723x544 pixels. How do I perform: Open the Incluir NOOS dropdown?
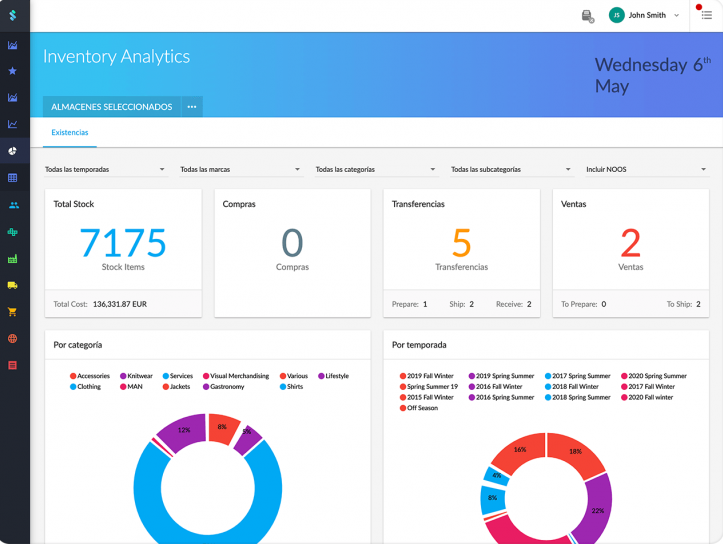646,170
